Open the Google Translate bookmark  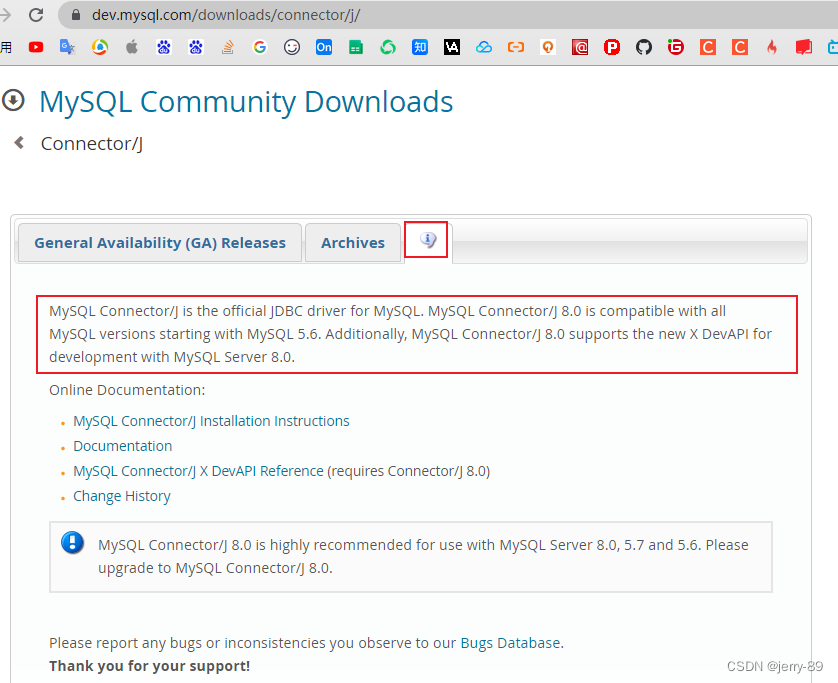(x=67, y=48)
